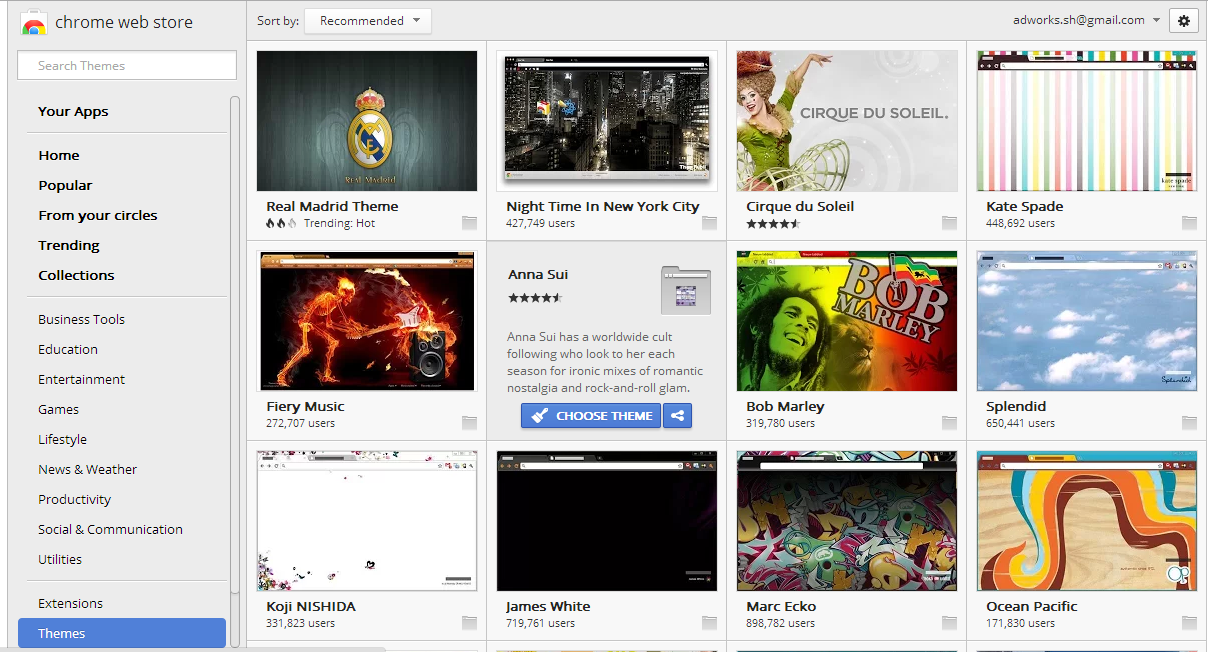Open the News & Weather category
This screenshot has height=652, width=1208.
click(88, 470)
